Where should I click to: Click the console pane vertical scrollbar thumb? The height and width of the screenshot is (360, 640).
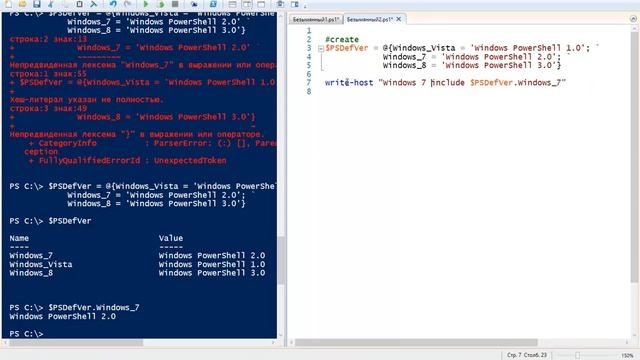(x=281, y=260)
